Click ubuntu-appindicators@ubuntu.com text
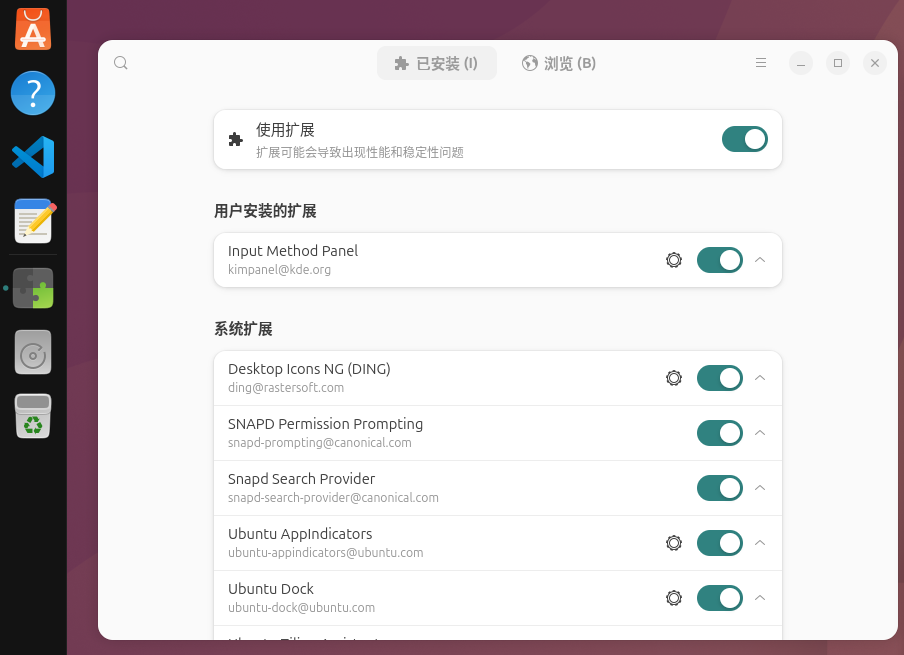Viewport: 904px width, 655px height. coord(325,553)
